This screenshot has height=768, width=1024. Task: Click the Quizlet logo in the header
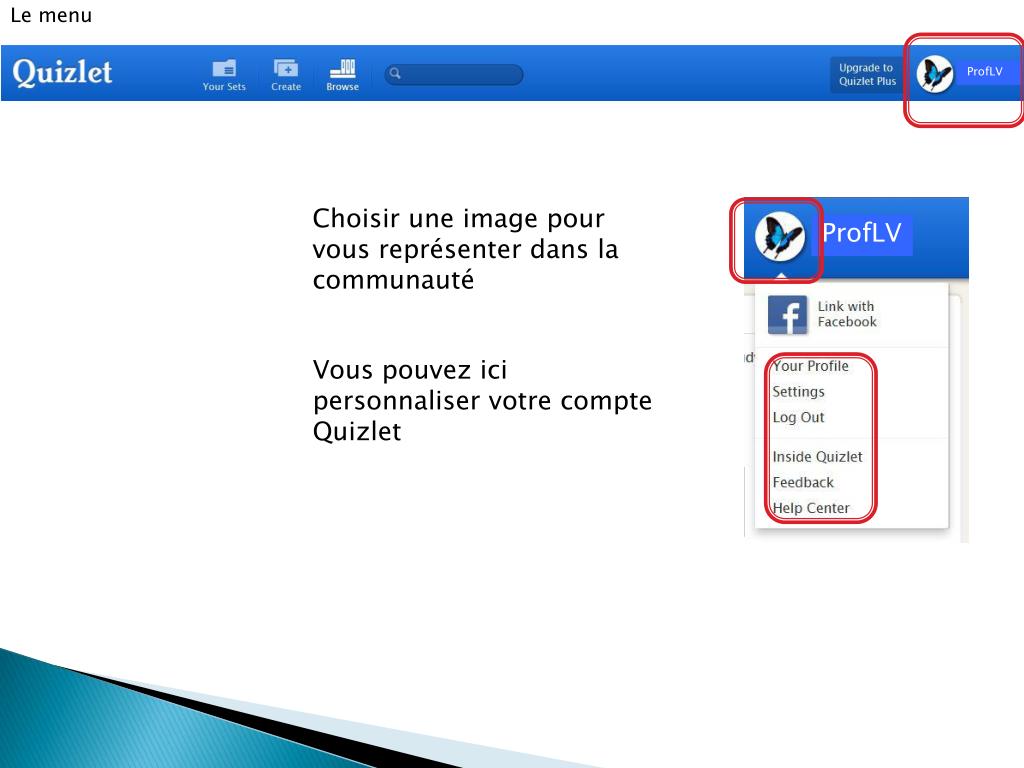62,72
